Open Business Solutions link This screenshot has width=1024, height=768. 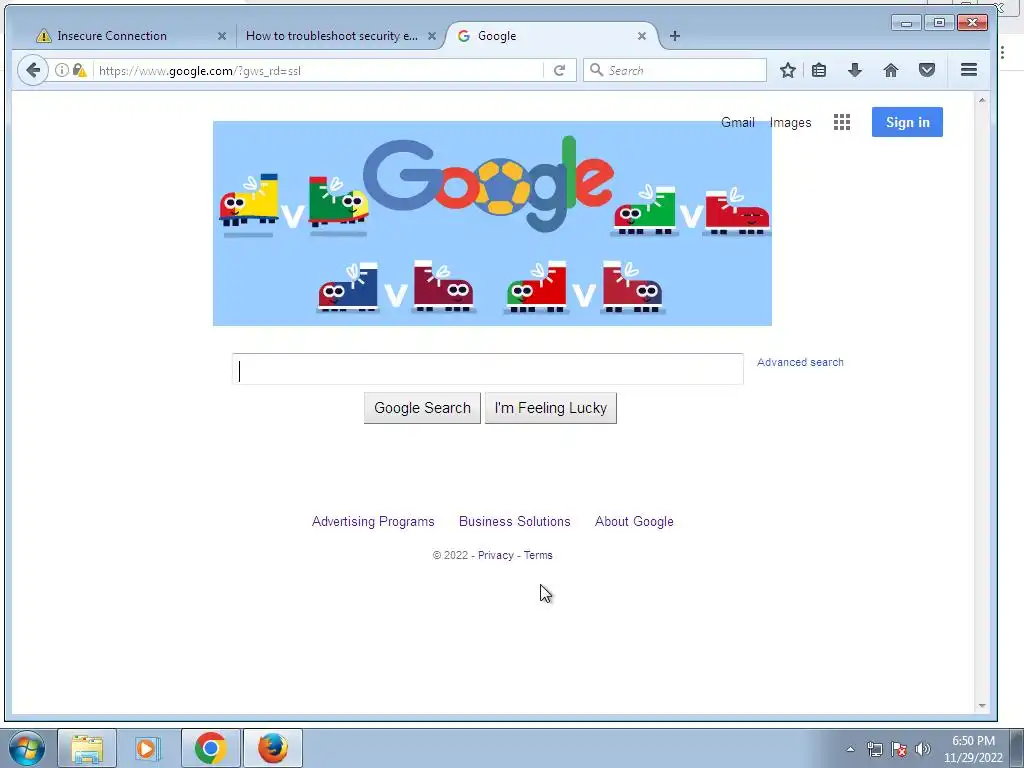click(515, 521)
